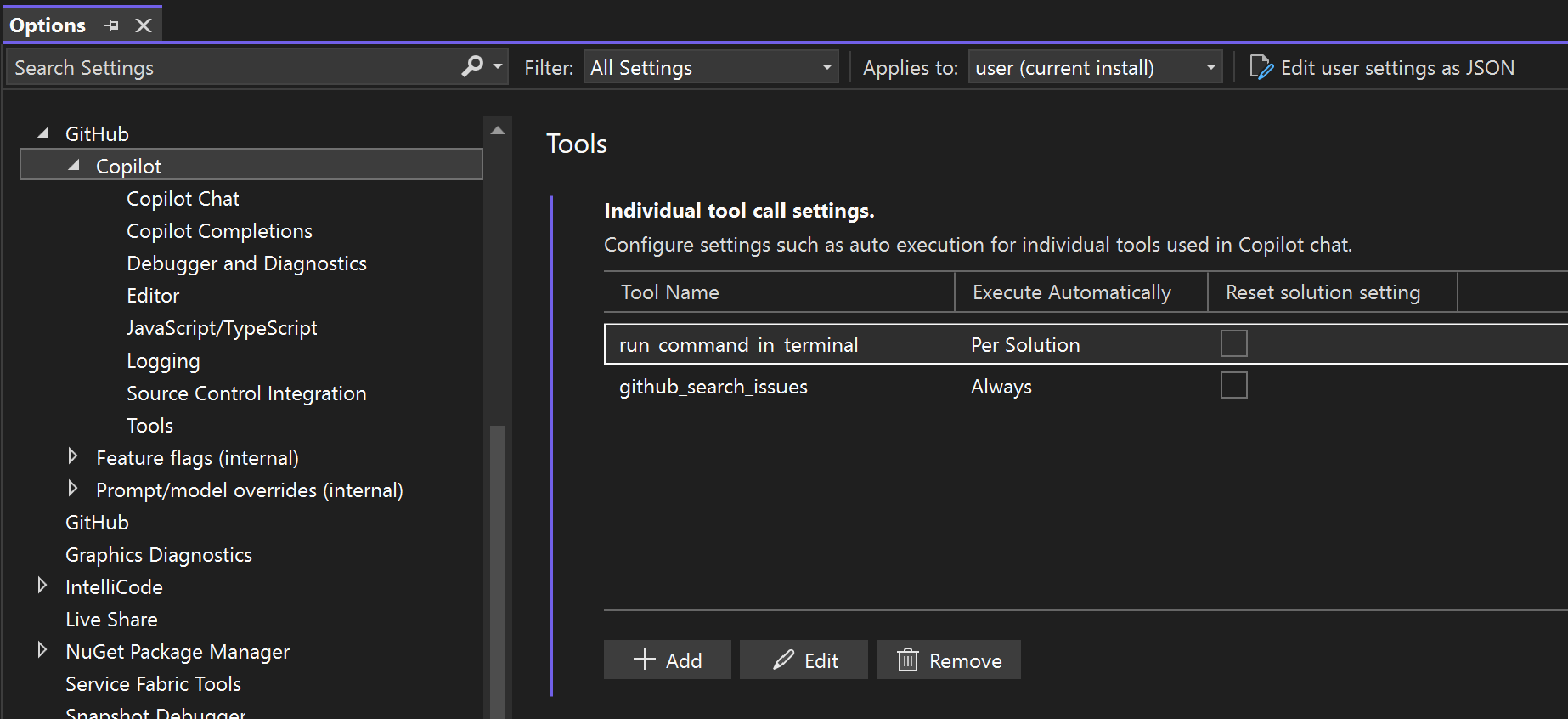Click the search magnifier icon
This screenshot has width=1568, height=719.
pyautogui.click(x=472, y=66)
